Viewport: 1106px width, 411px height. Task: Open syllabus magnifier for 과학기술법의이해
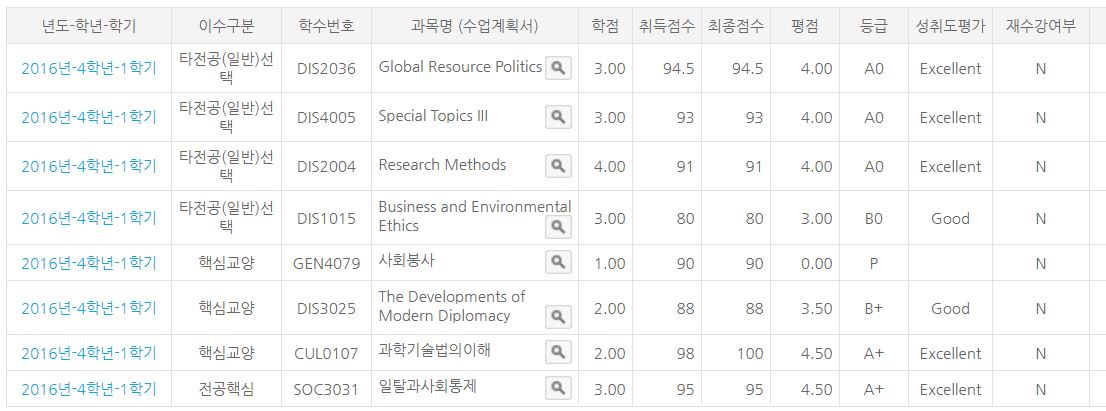[558, 351]
